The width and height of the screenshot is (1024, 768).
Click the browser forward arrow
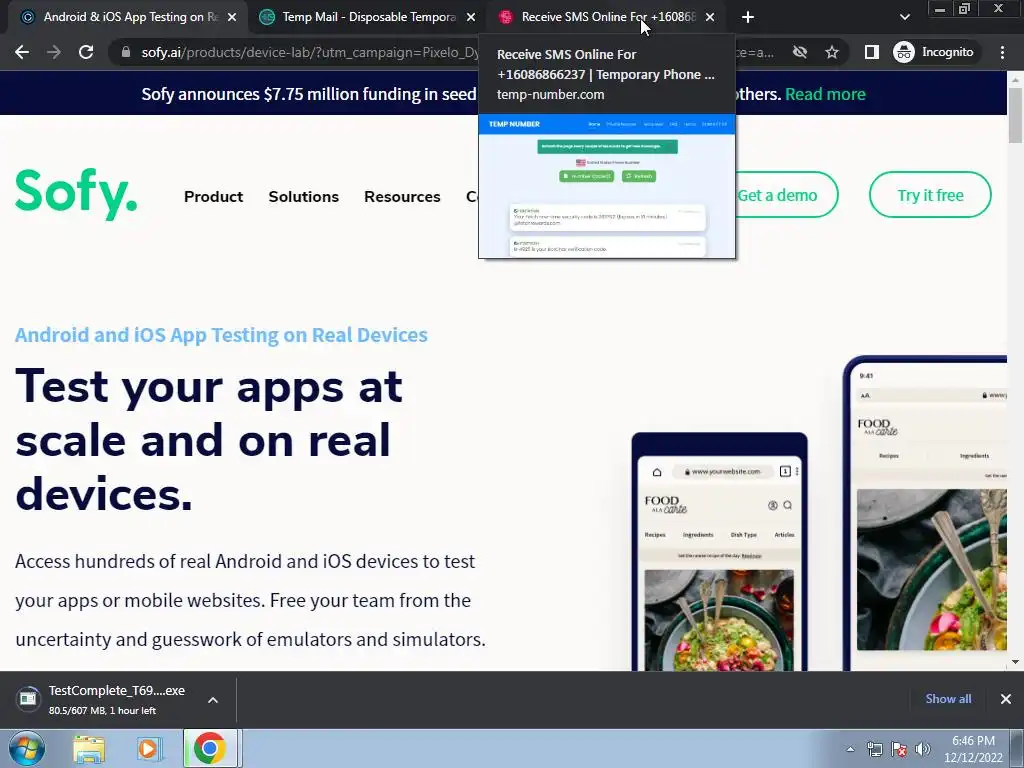[x=54, y=52]
